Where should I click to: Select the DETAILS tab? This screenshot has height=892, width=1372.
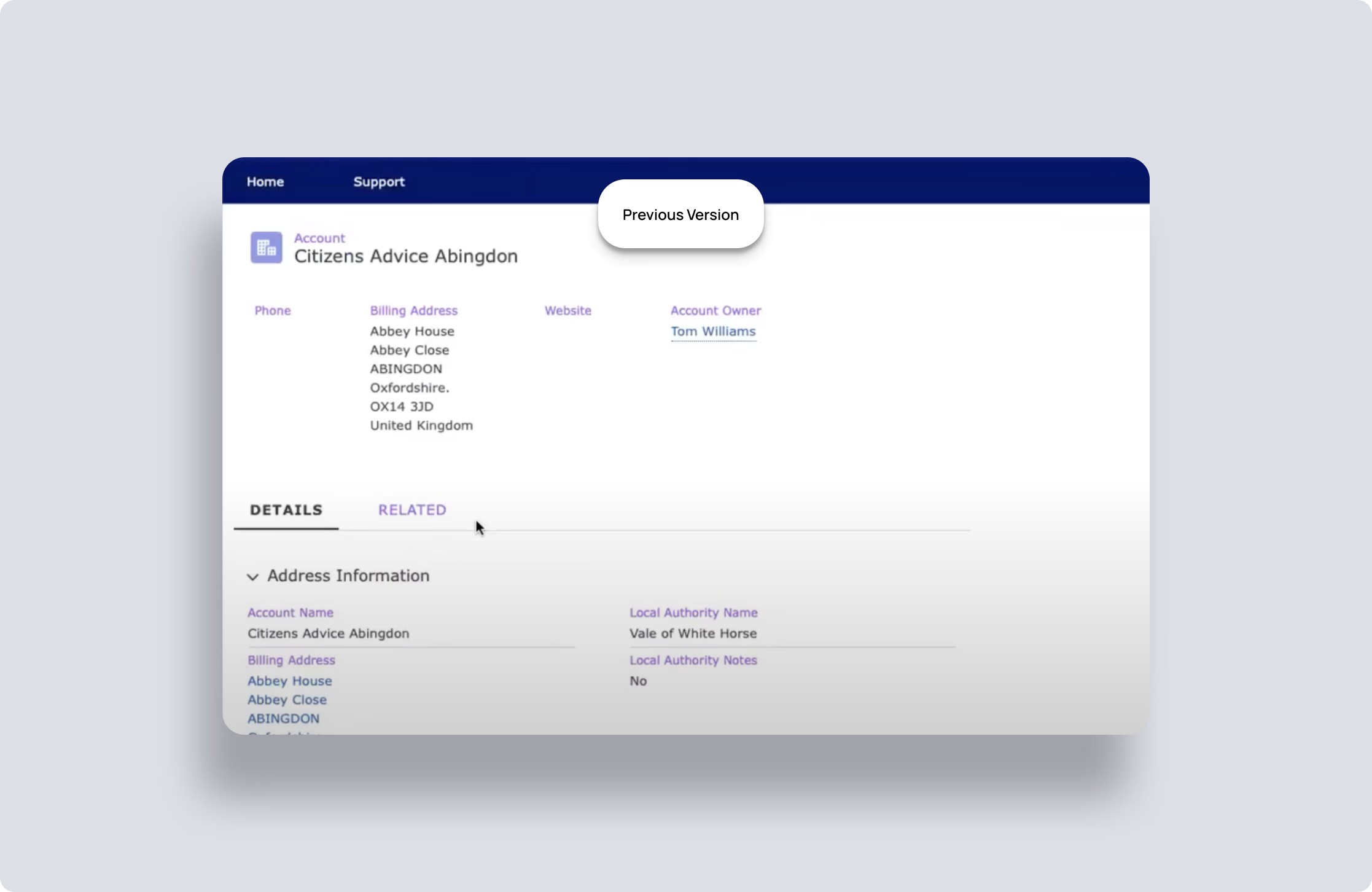[286, 510]
